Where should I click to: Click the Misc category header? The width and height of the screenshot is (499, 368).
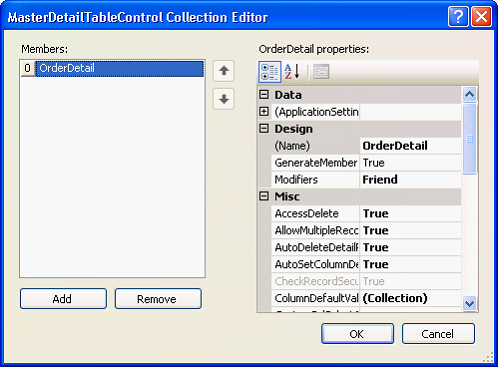click(x=359, y=196)
